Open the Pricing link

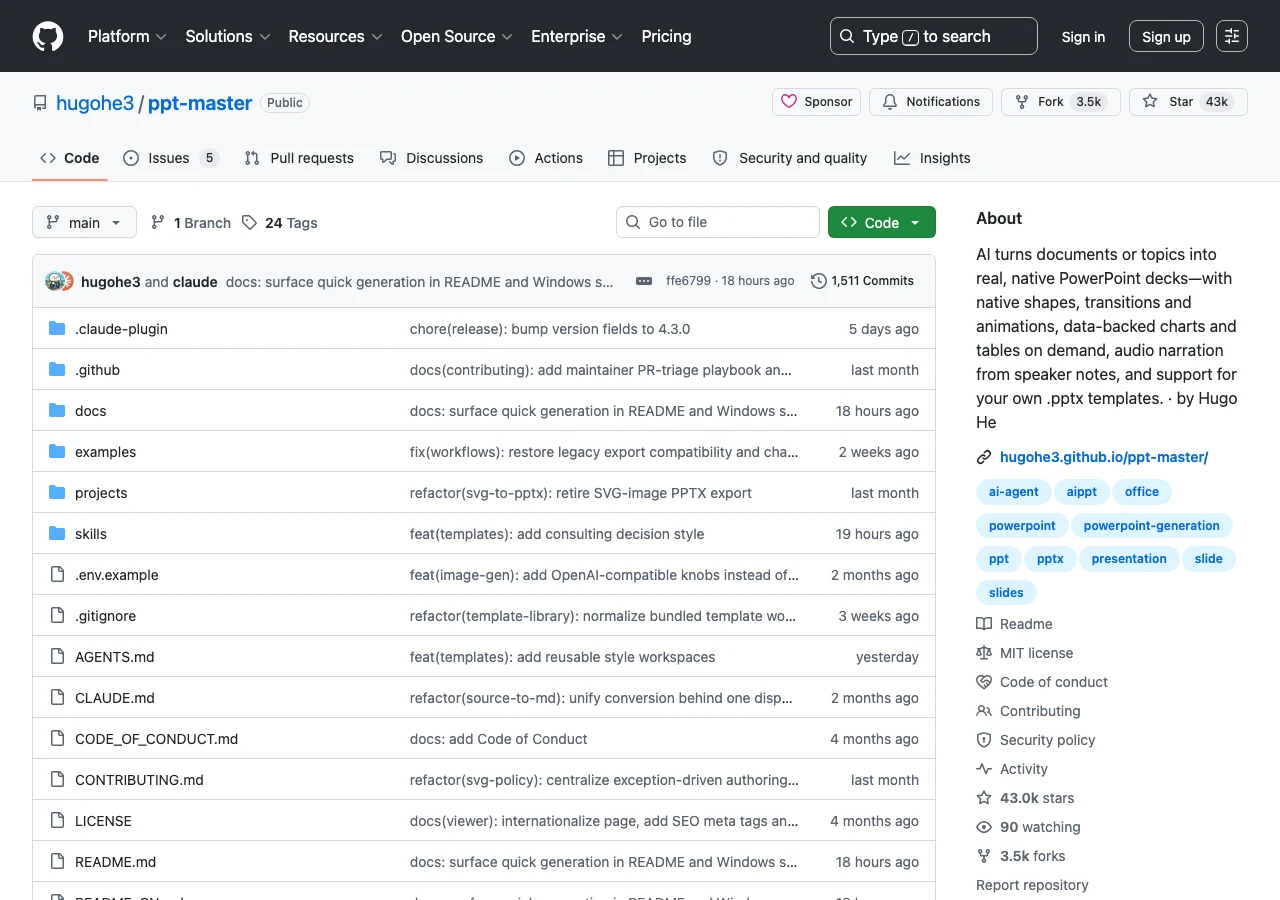pyautogui.click(x=666, y=36)
